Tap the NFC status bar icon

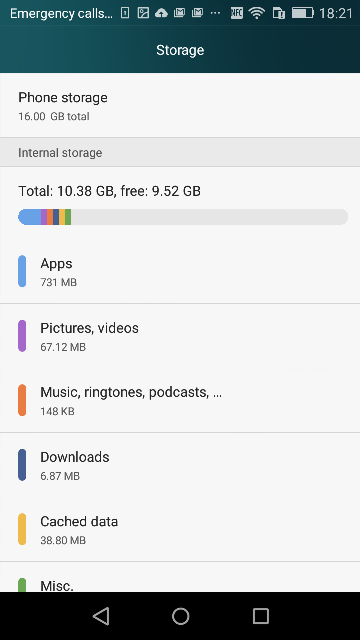point(237,13)
